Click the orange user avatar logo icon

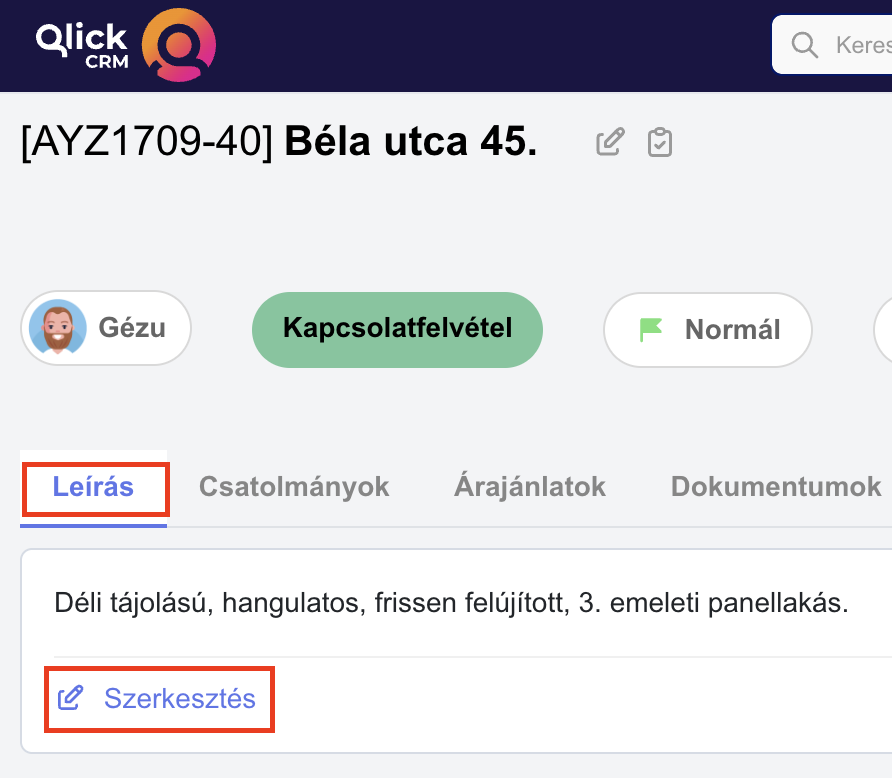point(179,45)
